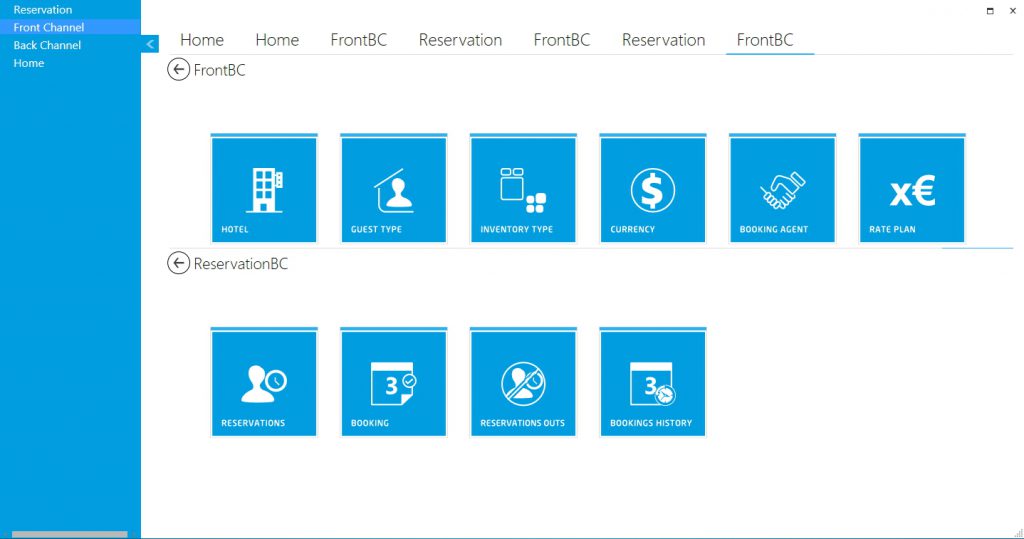Click the sidebar horizontal scrollbar
The image size is (1024, 539).
[x=70, y=534]
